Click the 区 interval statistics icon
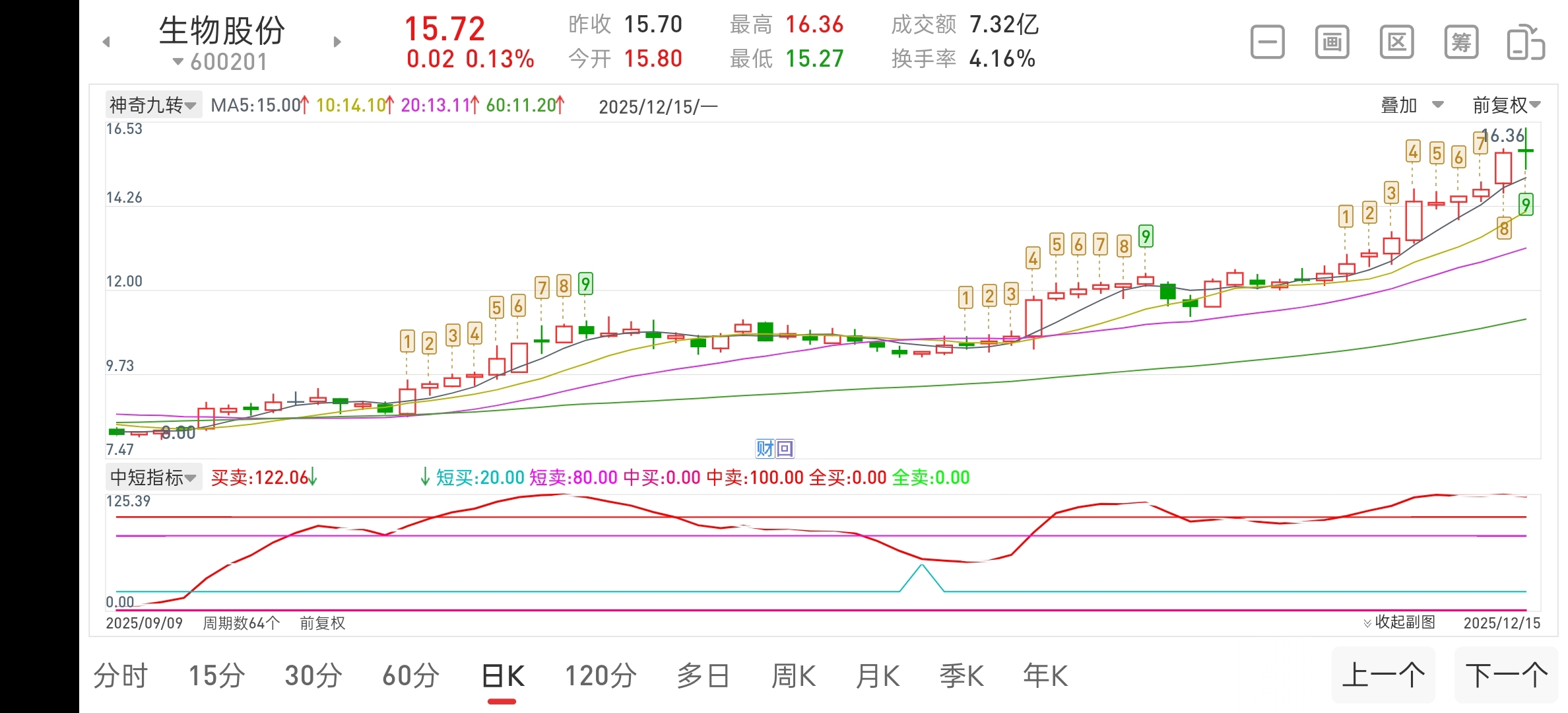 pyautogui.click(x=1396, y=43)
